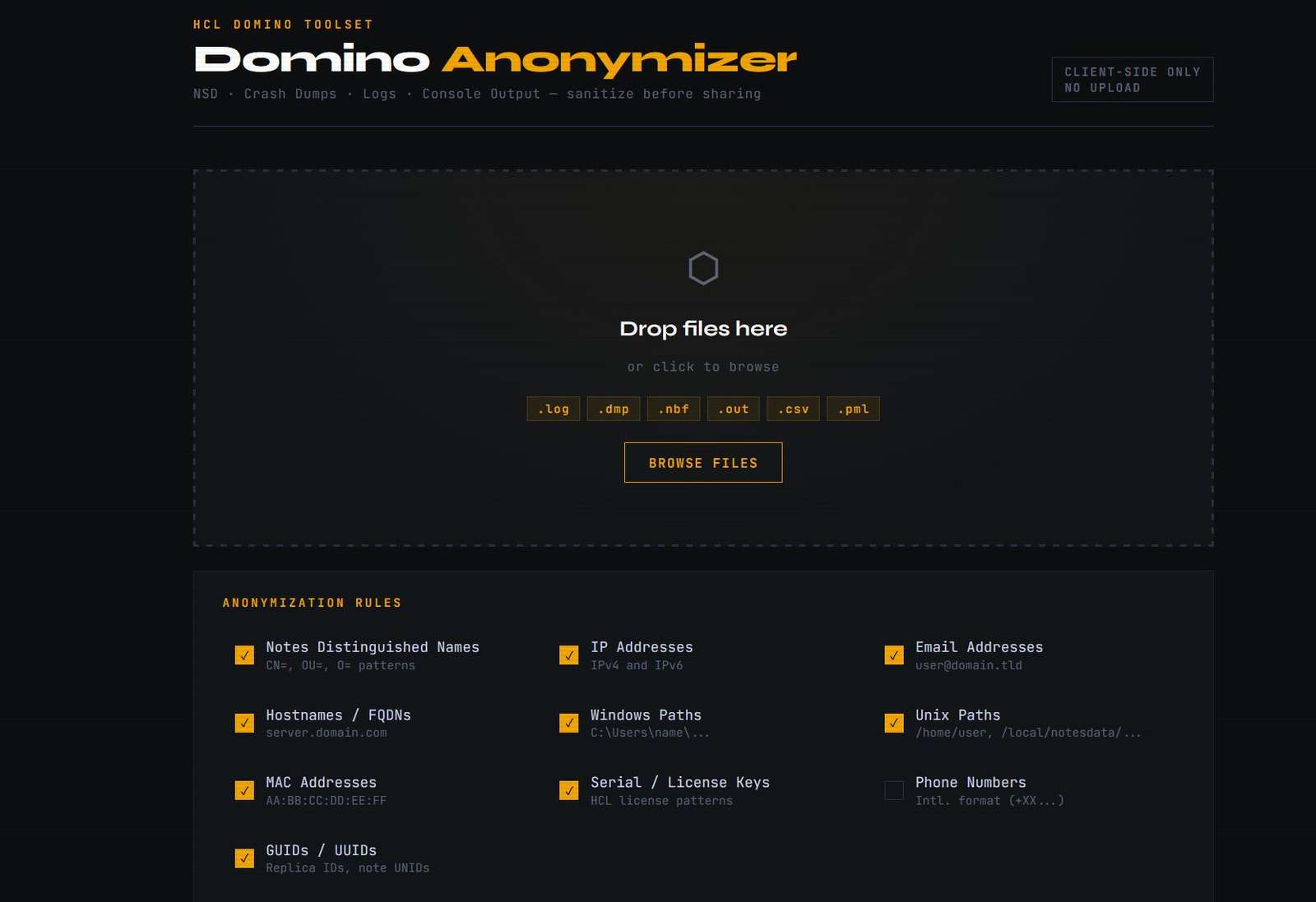Click the Client-Side Only badge
1316x902 pixels.
point(1133,80)
